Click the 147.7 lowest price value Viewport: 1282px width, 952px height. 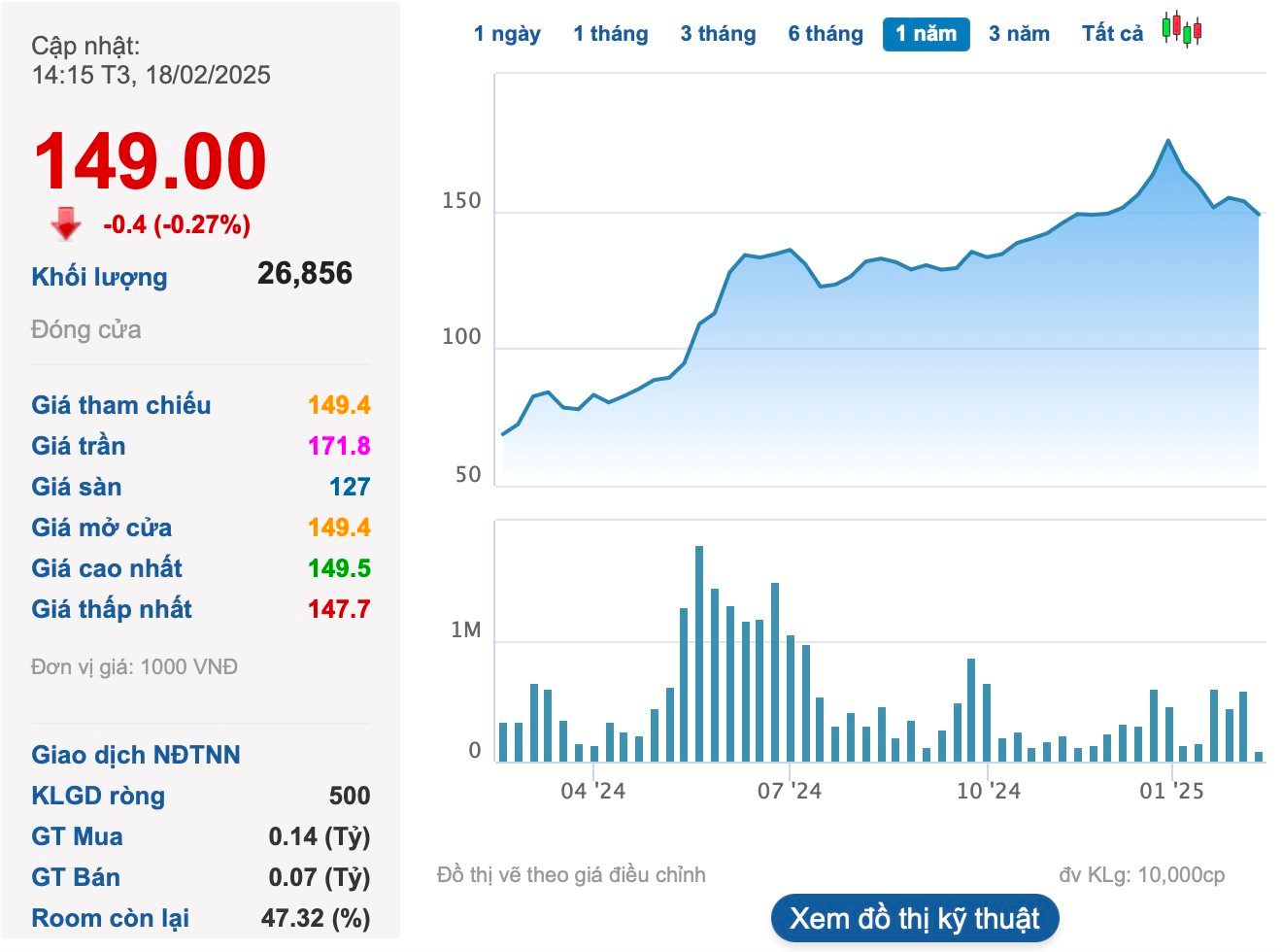point(339,609)
